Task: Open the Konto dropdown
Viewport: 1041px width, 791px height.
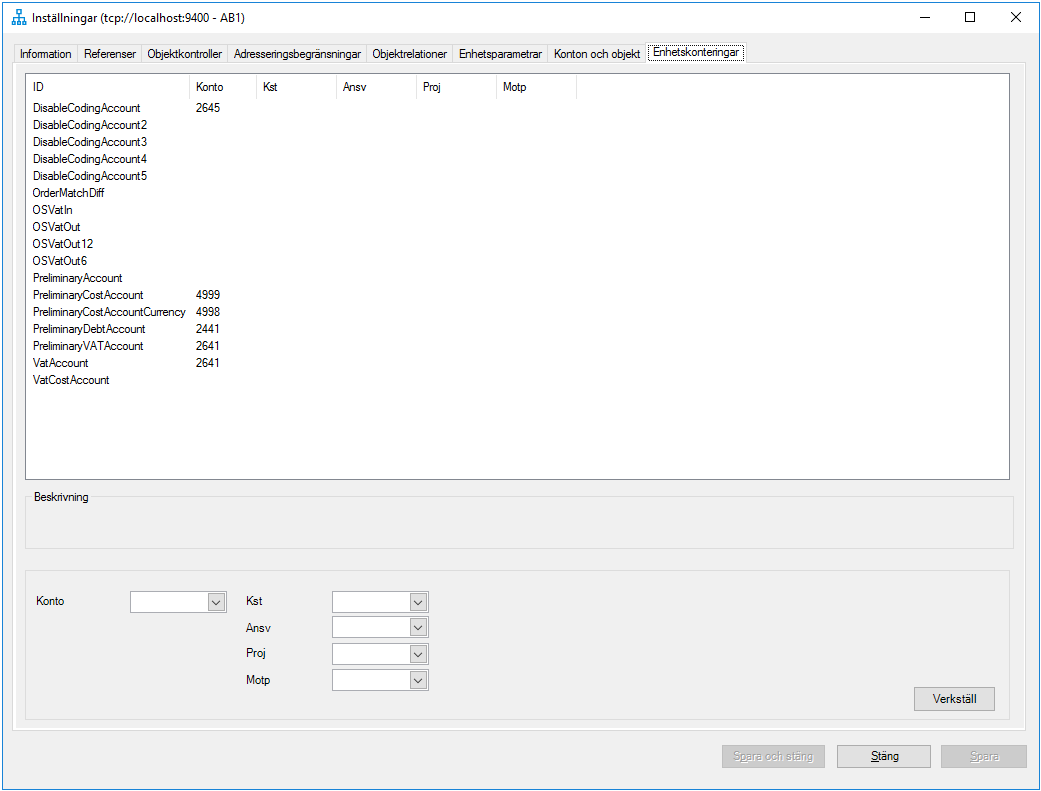Action: pos(216,601)
